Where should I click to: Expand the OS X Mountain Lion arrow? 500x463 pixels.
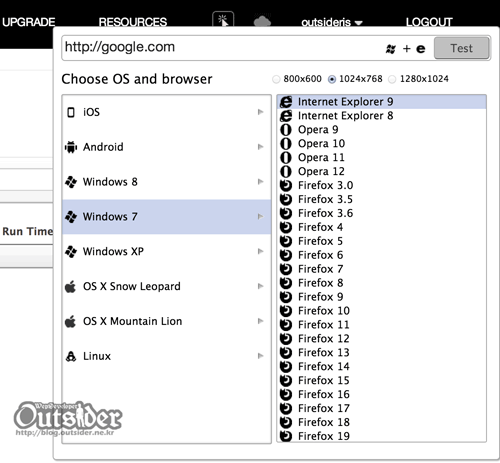coord(261,321)
